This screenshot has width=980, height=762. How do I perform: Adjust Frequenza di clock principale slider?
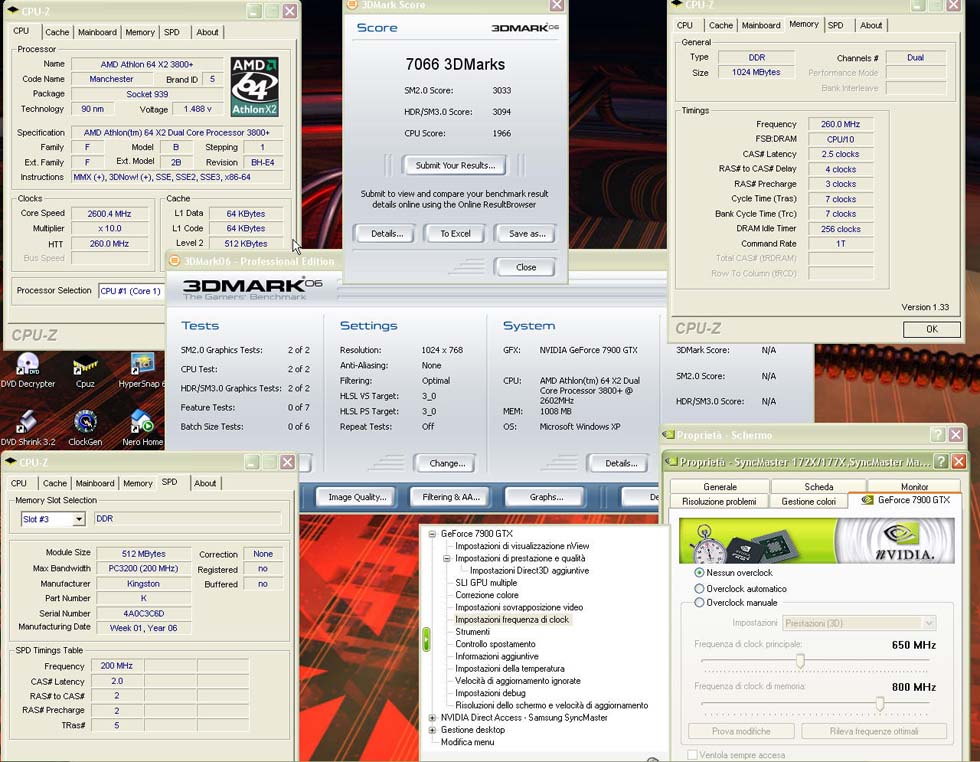click(799, 660)
